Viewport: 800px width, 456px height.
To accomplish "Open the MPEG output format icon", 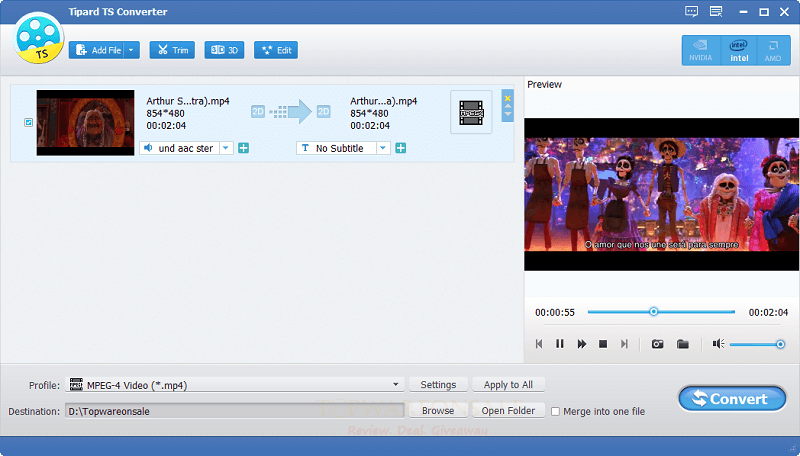I will coord(471,112).
